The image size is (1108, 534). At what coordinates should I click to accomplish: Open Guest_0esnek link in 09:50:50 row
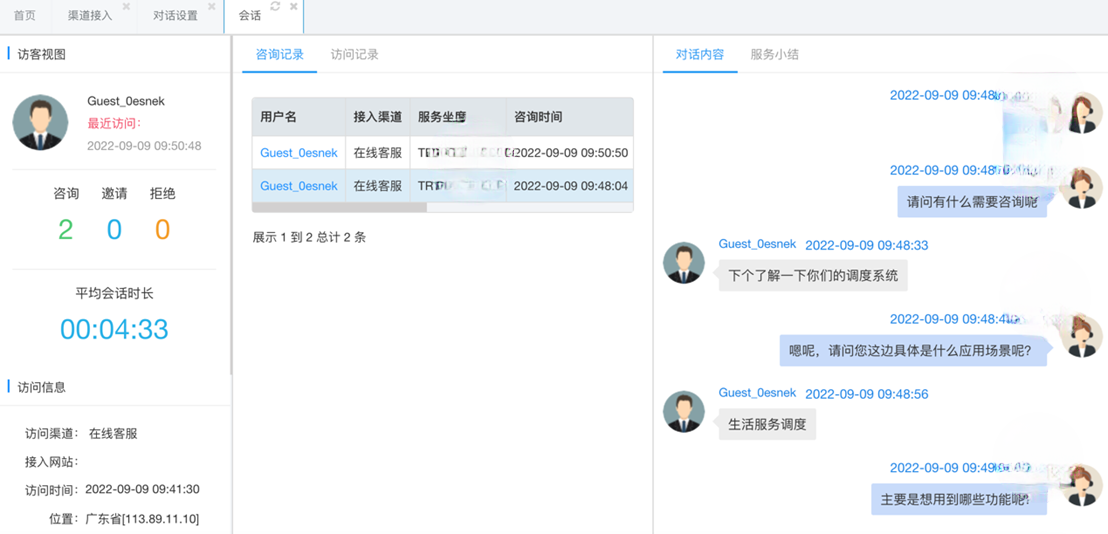coord(298,153)
